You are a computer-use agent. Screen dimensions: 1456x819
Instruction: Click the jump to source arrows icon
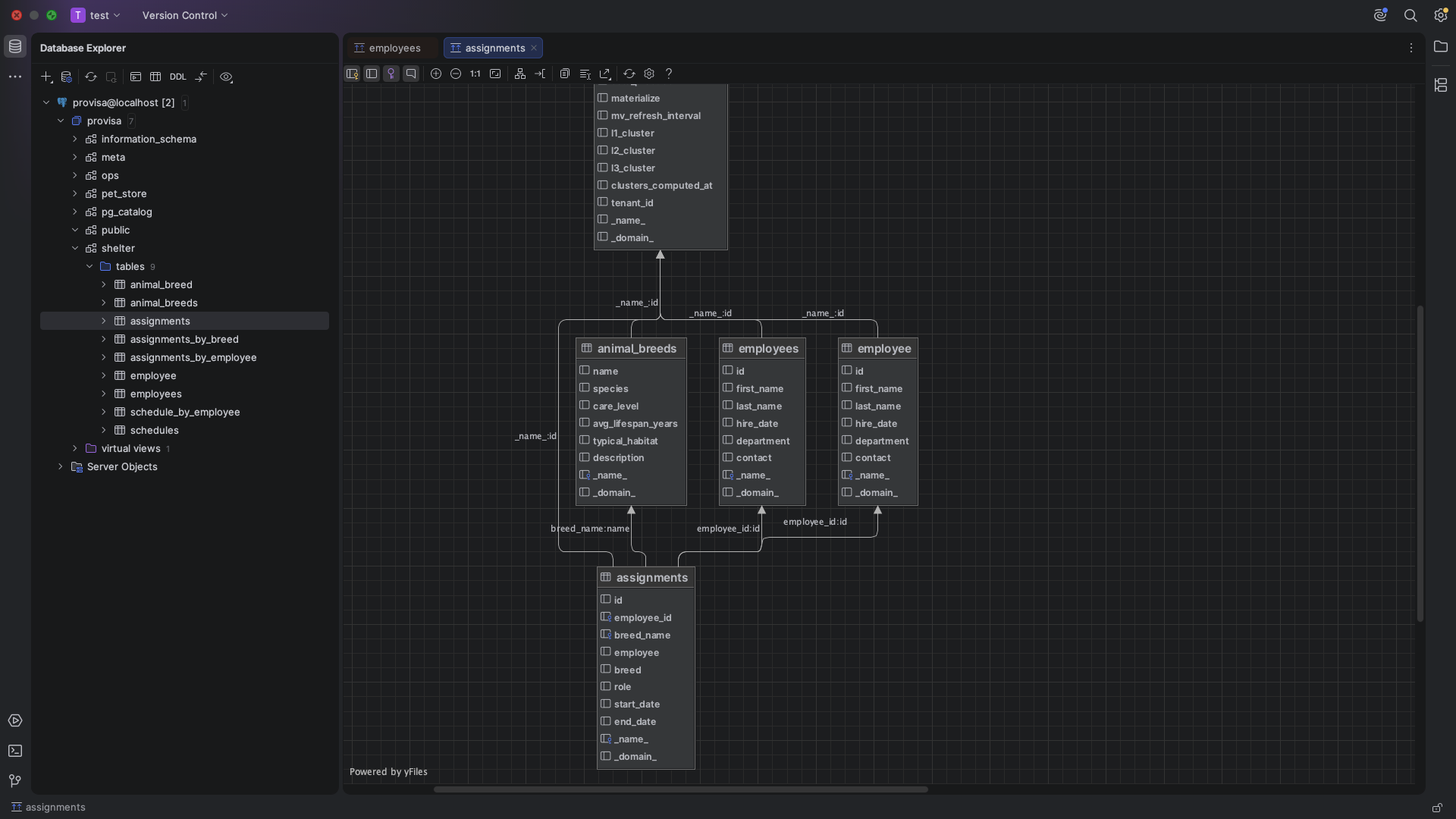[201, 77]
